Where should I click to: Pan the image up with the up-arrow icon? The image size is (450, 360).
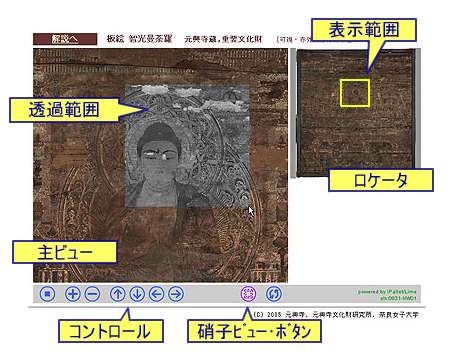pos(117,294)
